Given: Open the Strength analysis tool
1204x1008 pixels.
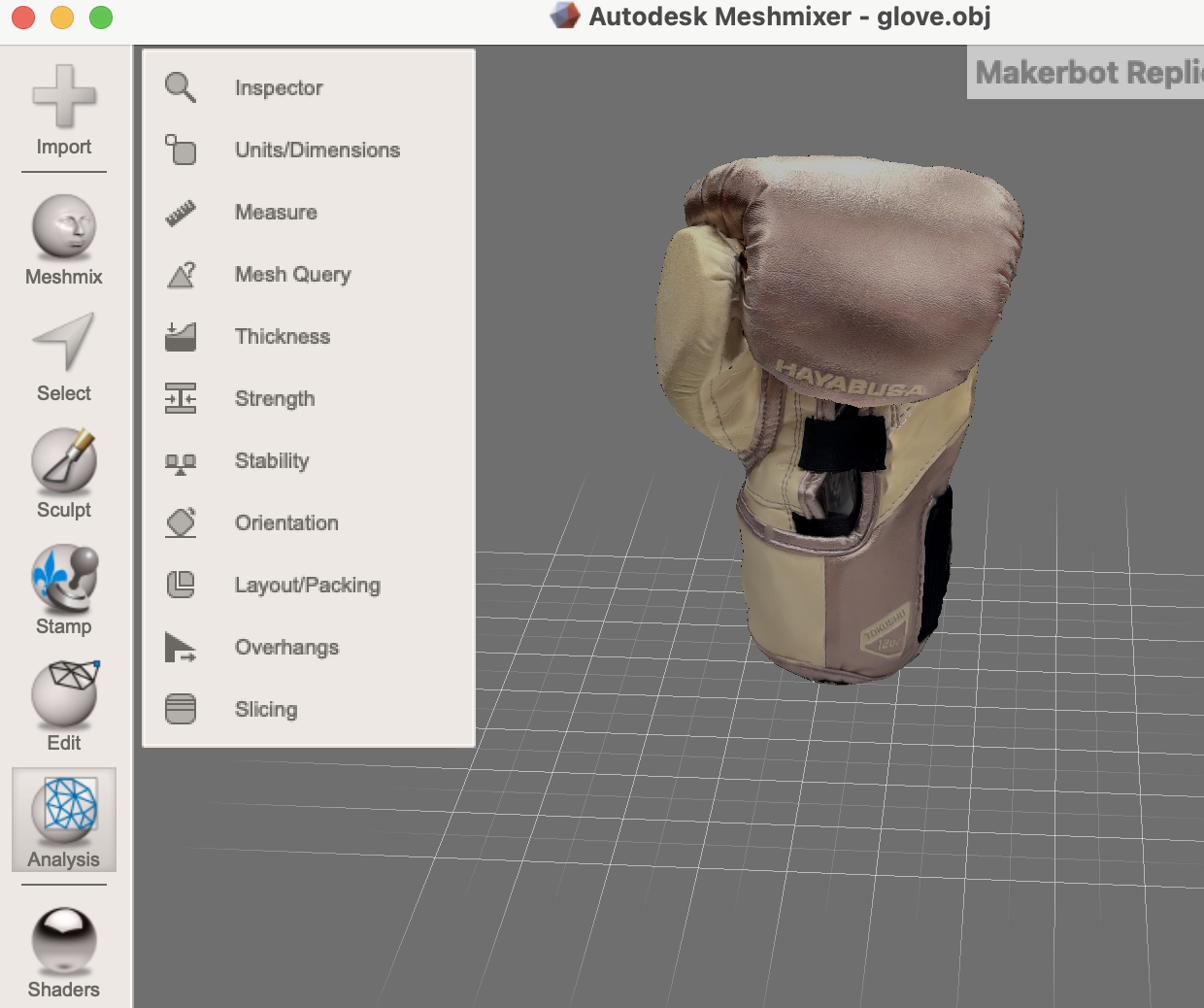Looking at the screenshot, I should [x=275, y=398].
